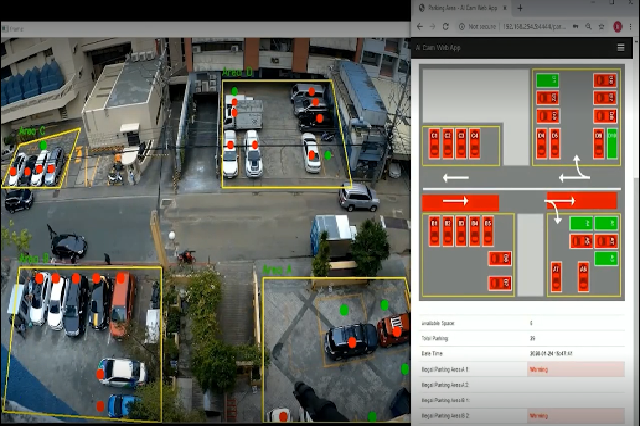Open the zoom magnifier icon in address bar

pos(588,27)
